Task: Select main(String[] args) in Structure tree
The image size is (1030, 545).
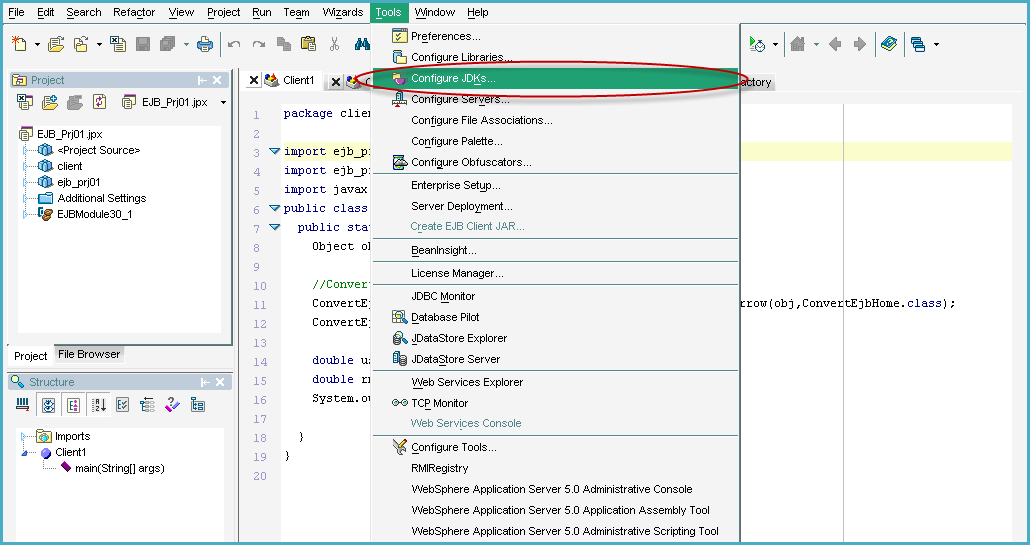Action: tap(119, 468)
